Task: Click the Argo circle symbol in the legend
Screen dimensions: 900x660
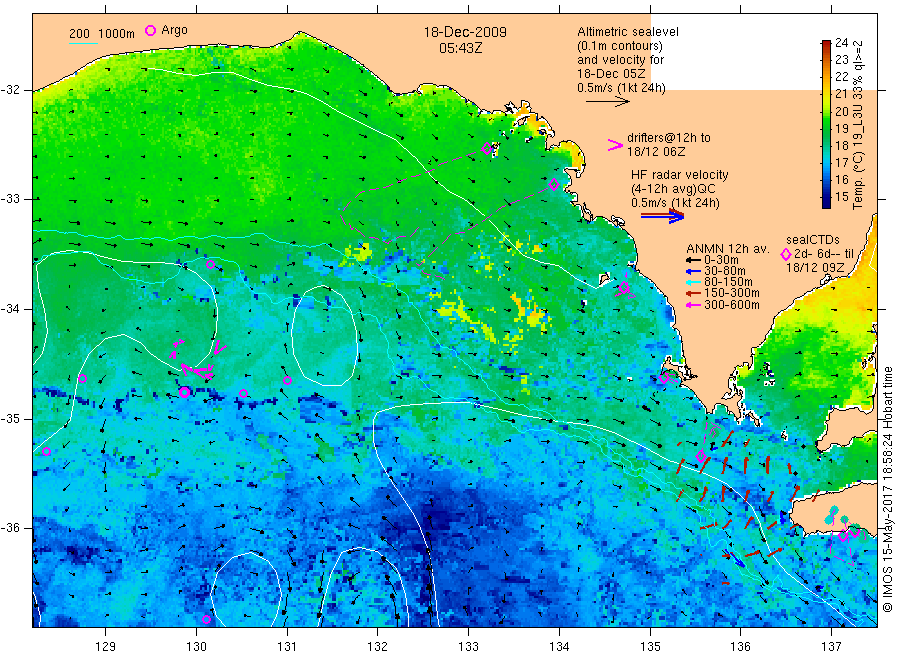Action: pos(150,30)
